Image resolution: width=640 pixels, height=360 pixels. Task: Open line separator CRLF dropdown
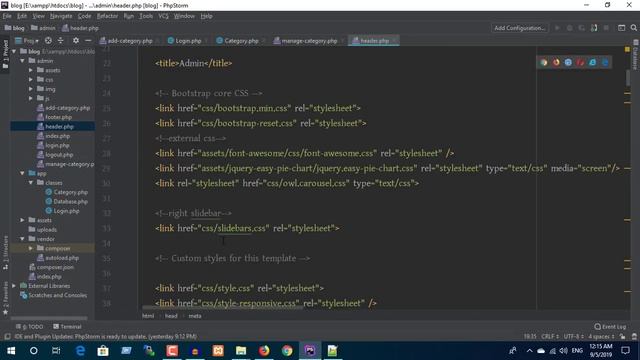pyautogui.click(x=549, y=337)
